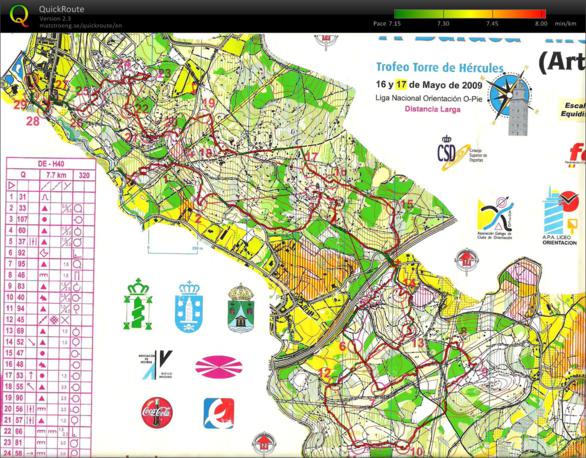Select the blue tower coat of arms
The width and height of the screenshot is (586, 458).
[189, 306]
